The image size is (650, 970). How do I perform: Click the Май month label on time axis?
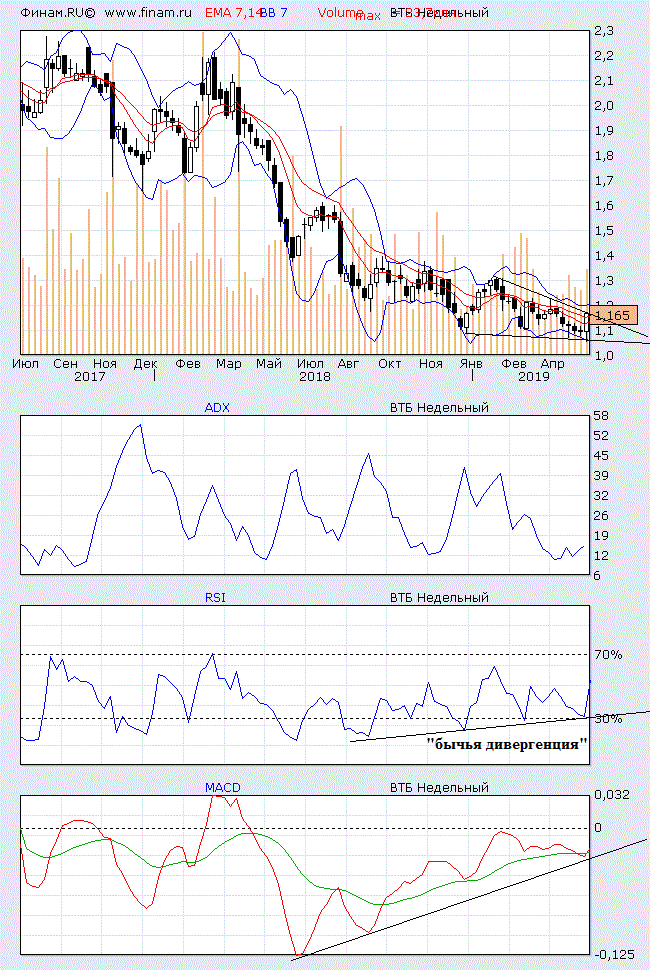[269, 364]
